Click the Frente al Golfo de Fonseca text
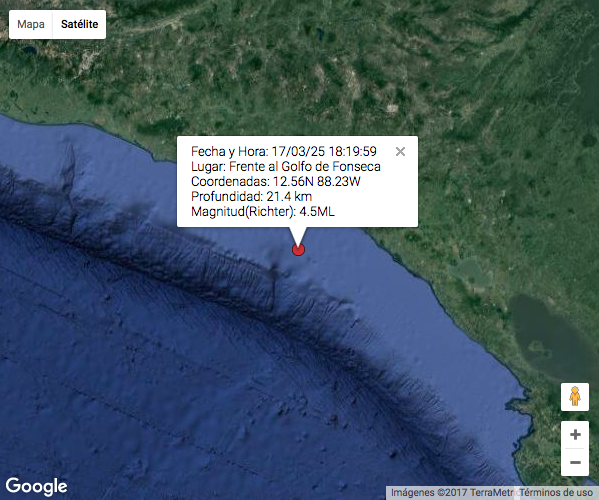 click(305, 167)
